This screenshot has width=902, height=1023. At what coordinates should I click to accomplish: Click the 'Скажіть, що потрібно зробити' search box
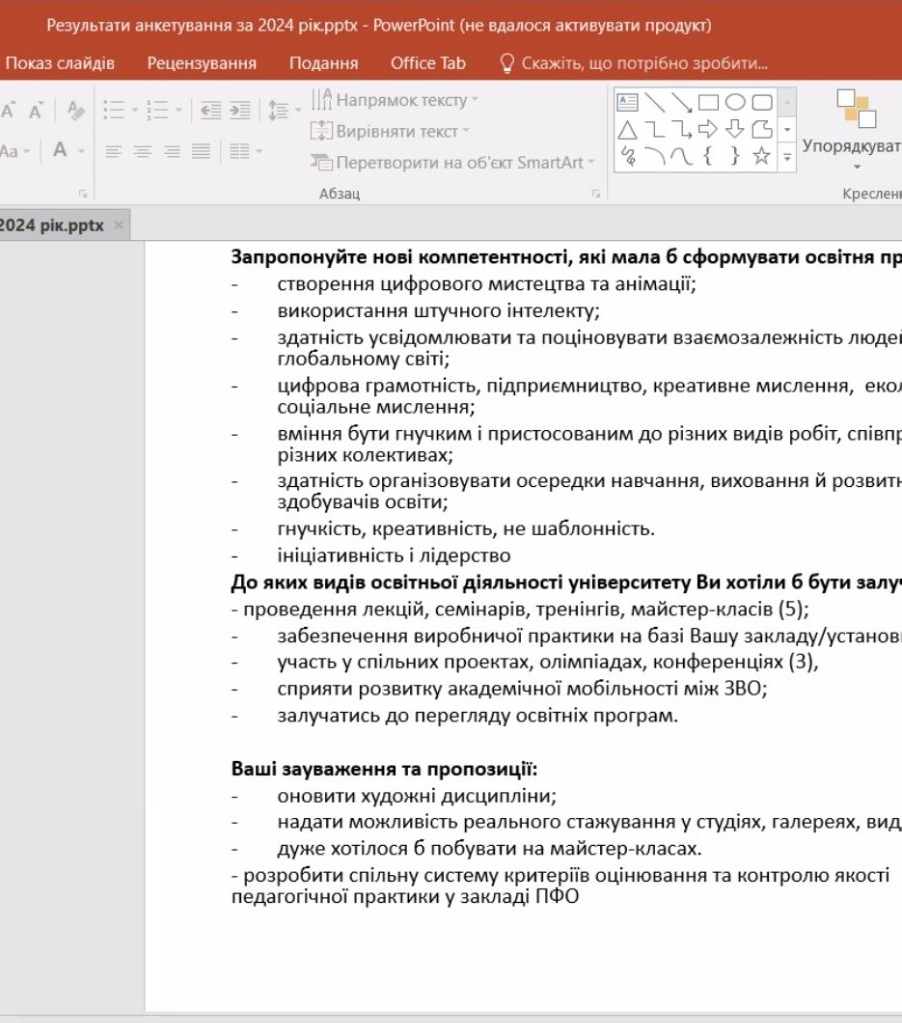644,63
